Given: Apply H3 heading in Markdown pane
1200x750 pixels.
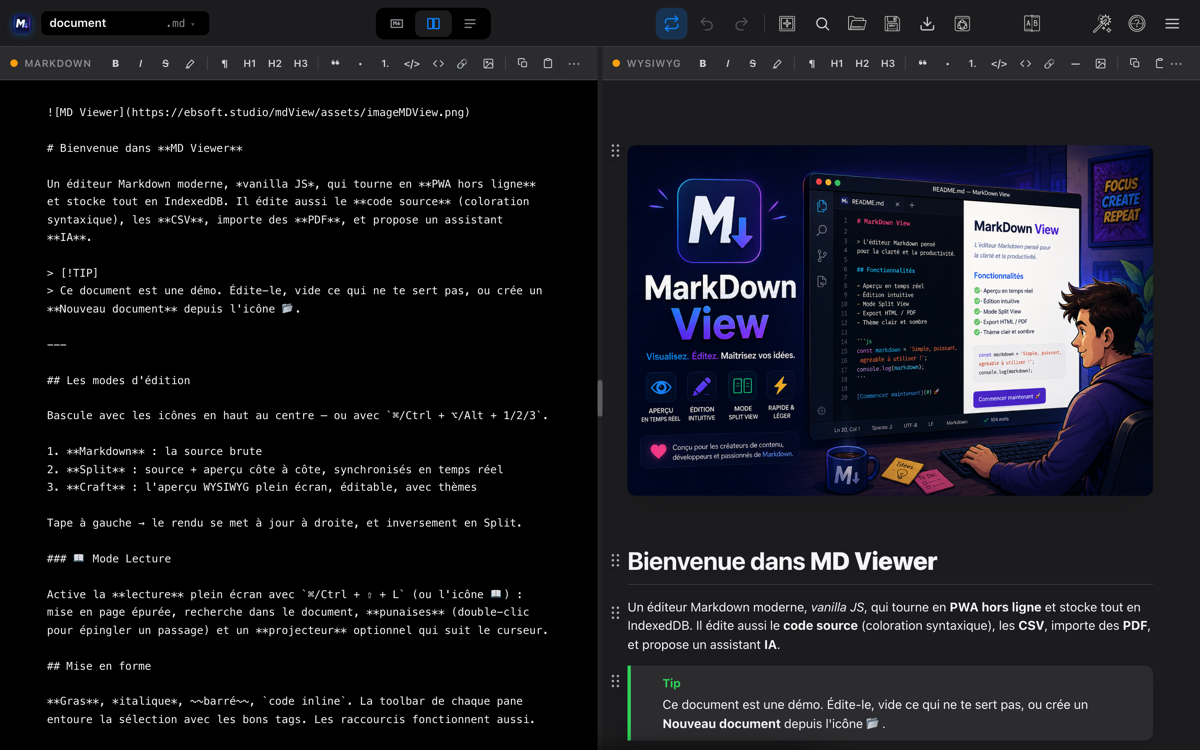Looking at the screenshot, I should click(301, 64).
